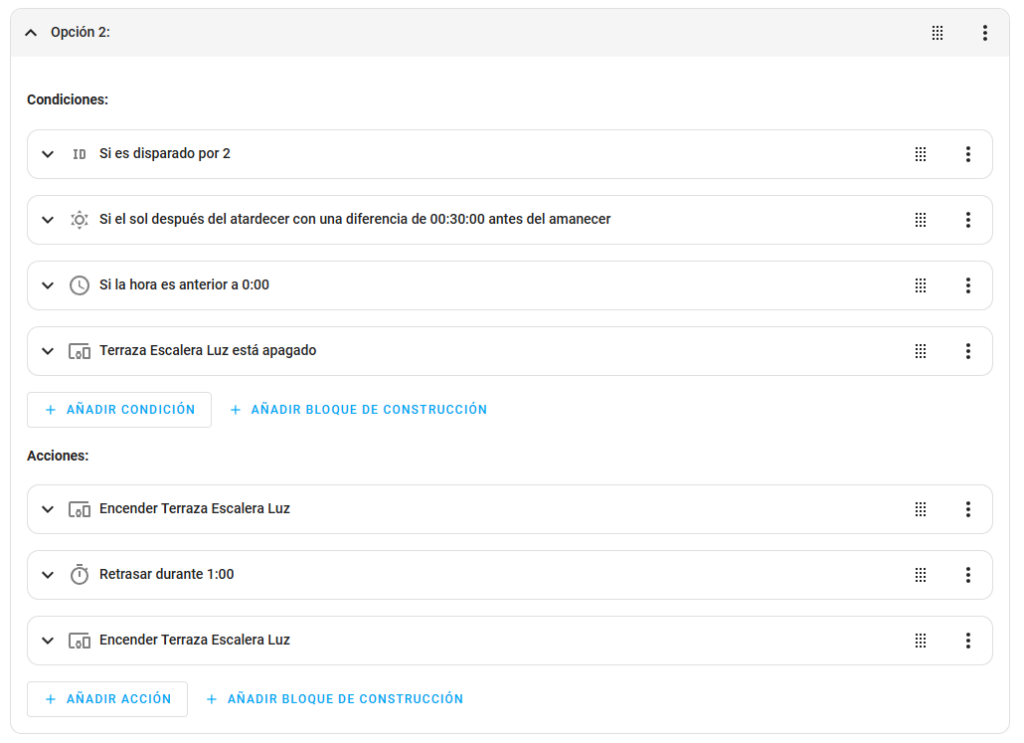Open menu for 'Terraza Escalera Luz está apagado'
1024x743 pixels.
click(x=968, y=351)
